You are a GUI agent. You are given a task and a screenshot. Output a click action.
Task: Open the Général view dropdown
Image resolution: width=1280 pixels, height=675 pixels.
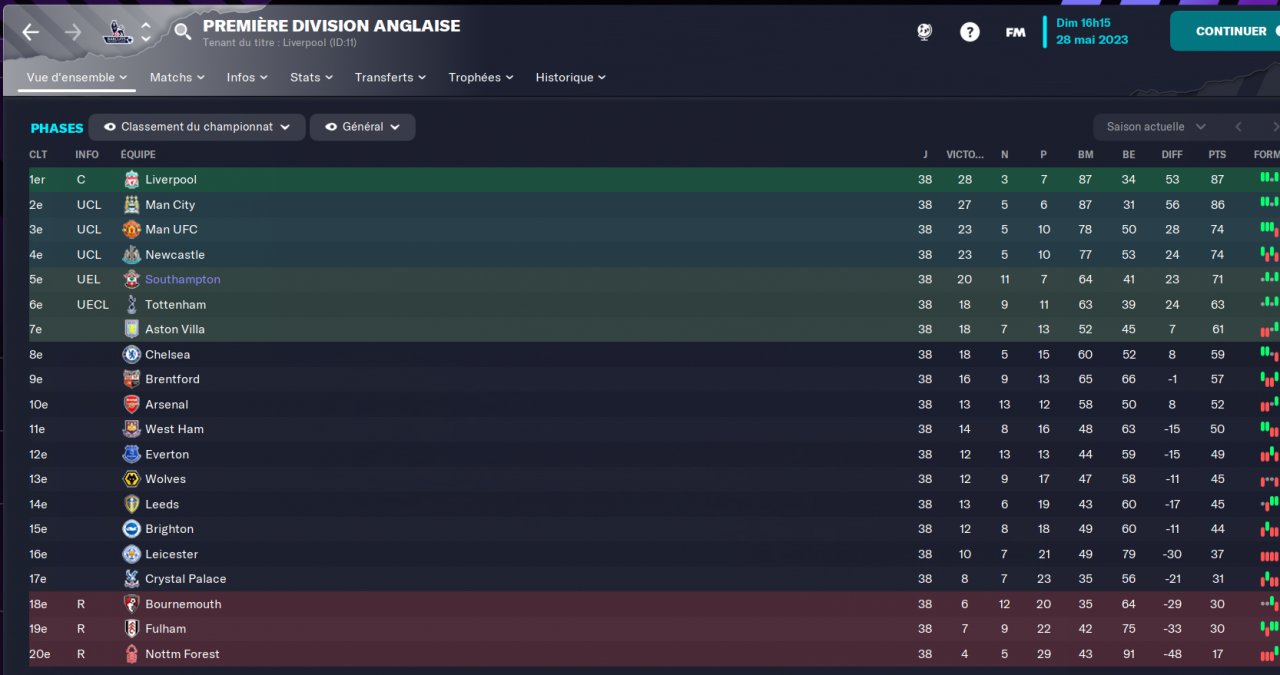(362, 127)
